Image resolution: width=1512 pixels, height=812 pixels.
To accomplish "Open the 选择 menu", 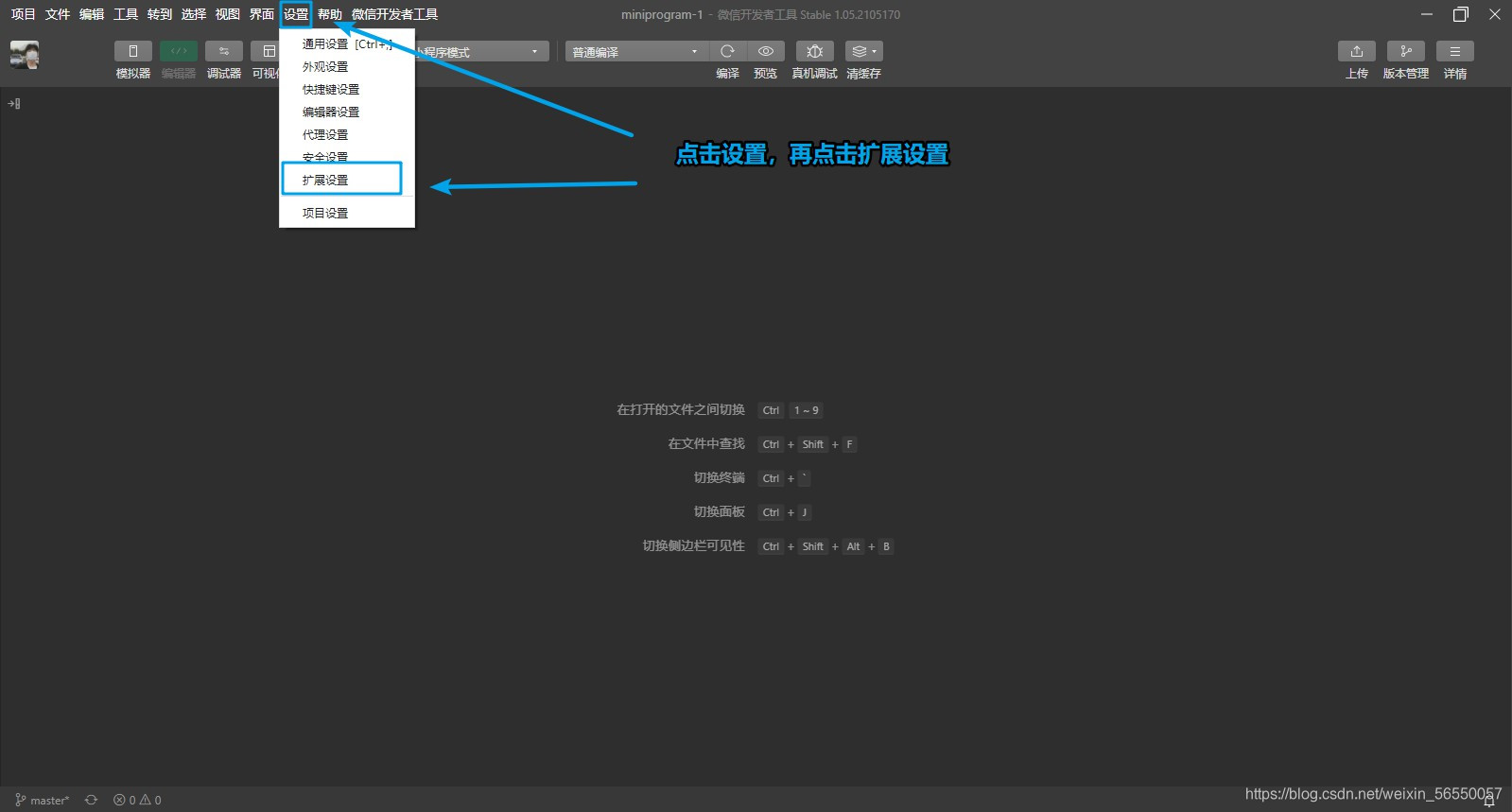I will 194,14.
